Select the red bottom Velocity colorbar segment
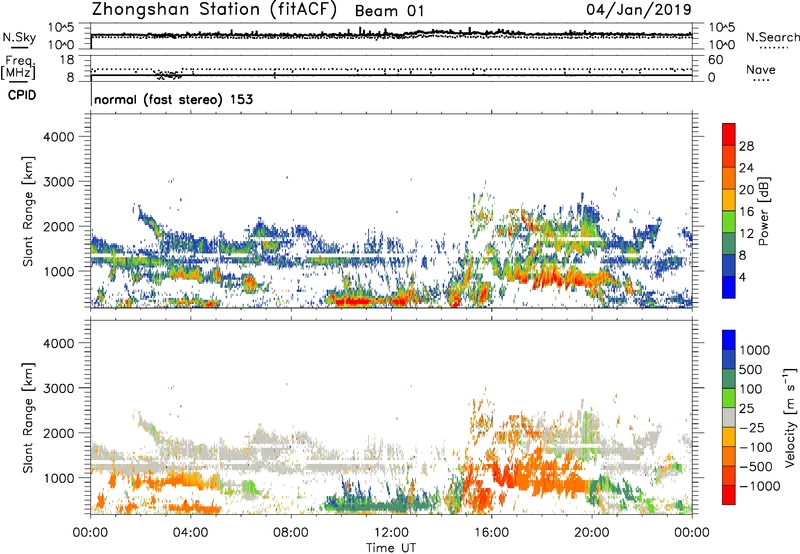 (729, 495)
